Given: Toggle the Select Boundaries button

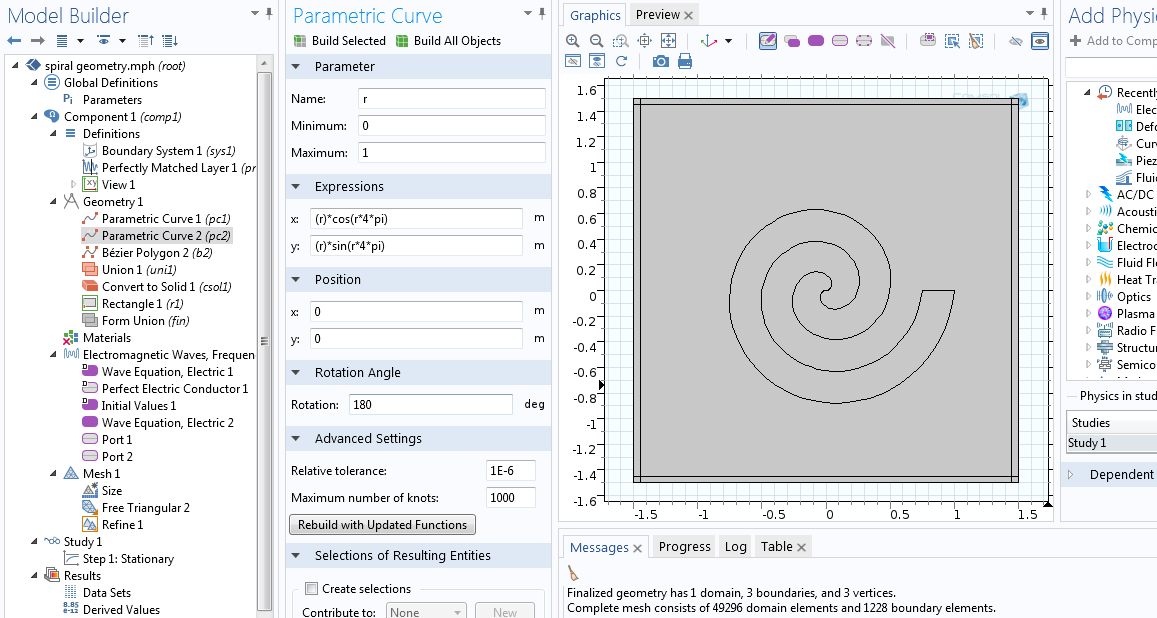Looking at the screenshot, I should click(839, 41).
